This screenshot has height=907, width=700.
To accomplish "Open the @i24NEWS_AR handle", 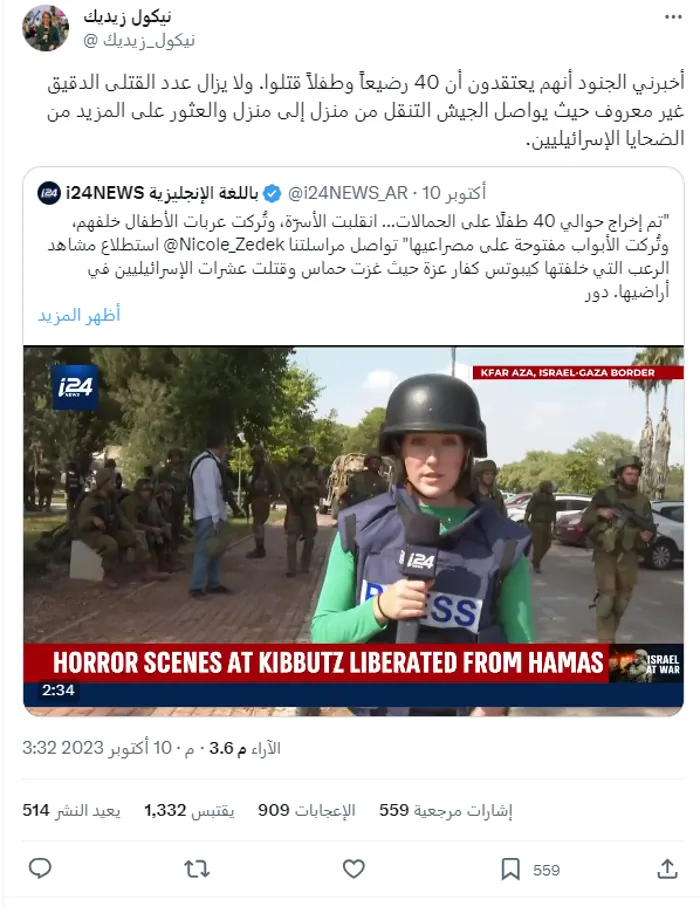I will 348,193.
